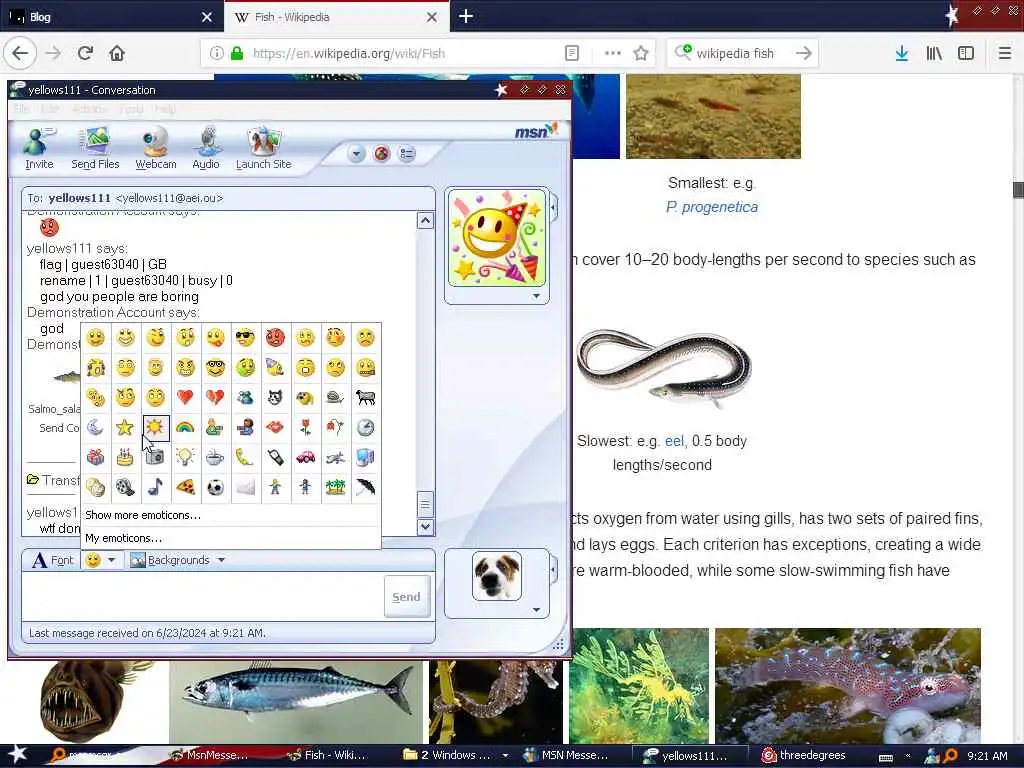The height and width of the screenshot is (768, 1024).
Task: Pick the pizza slice emoticon
Action: coord(185,487)
